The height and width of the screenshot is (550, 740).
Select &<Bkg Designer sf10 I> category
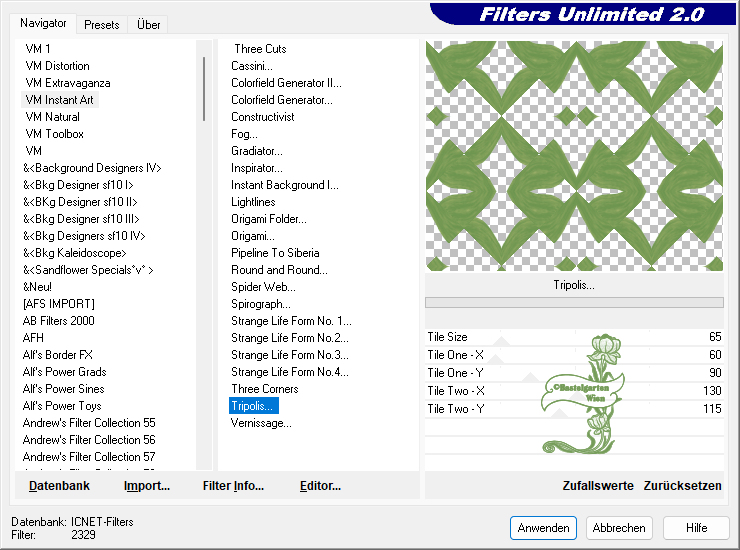(x=78, y=185)
